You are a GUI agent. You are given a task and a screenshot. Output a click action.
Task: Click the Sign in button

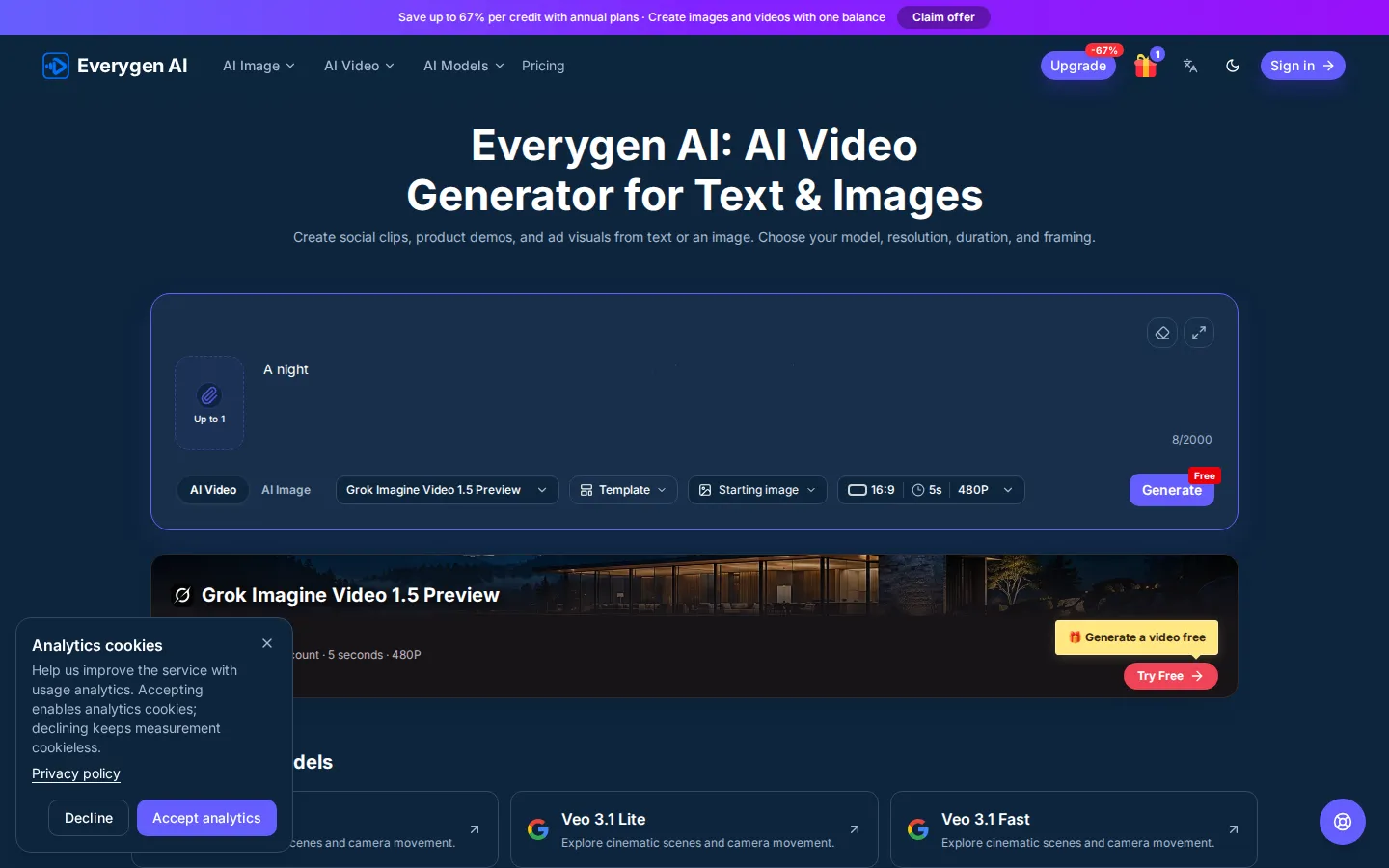tap(1302, 66)
